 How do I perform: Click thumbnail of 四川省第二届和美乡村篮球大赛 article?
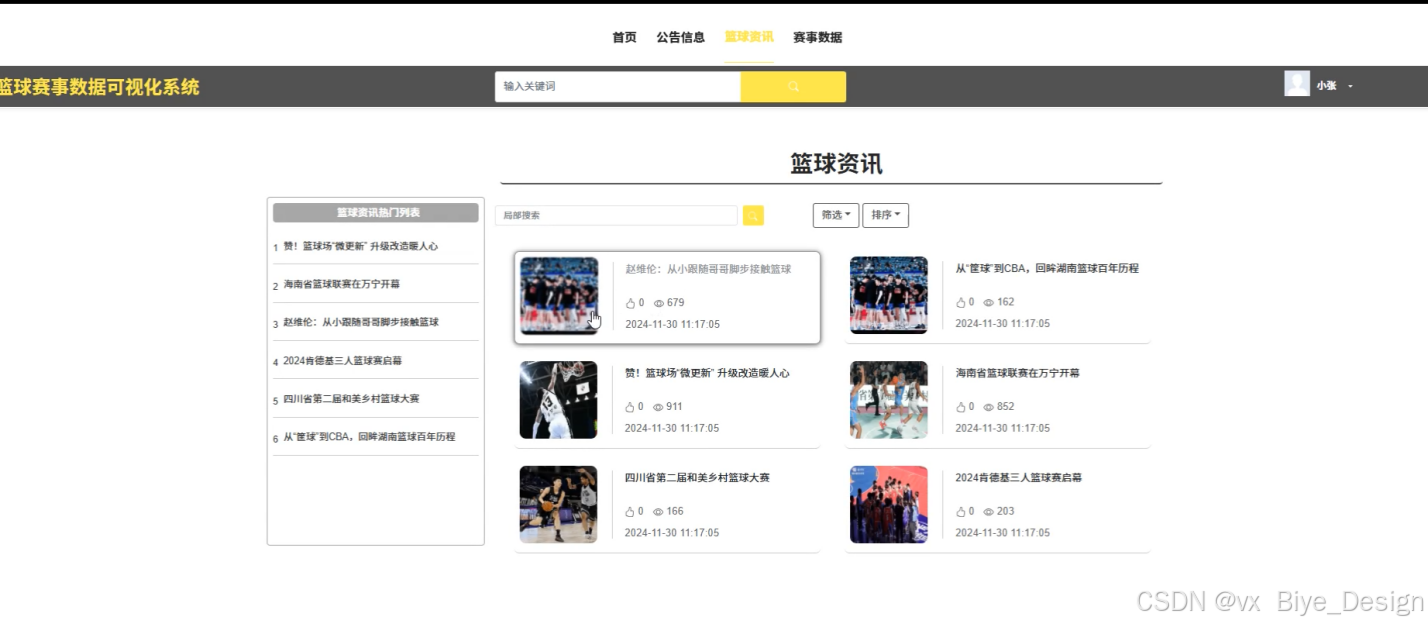click(558, 504)
